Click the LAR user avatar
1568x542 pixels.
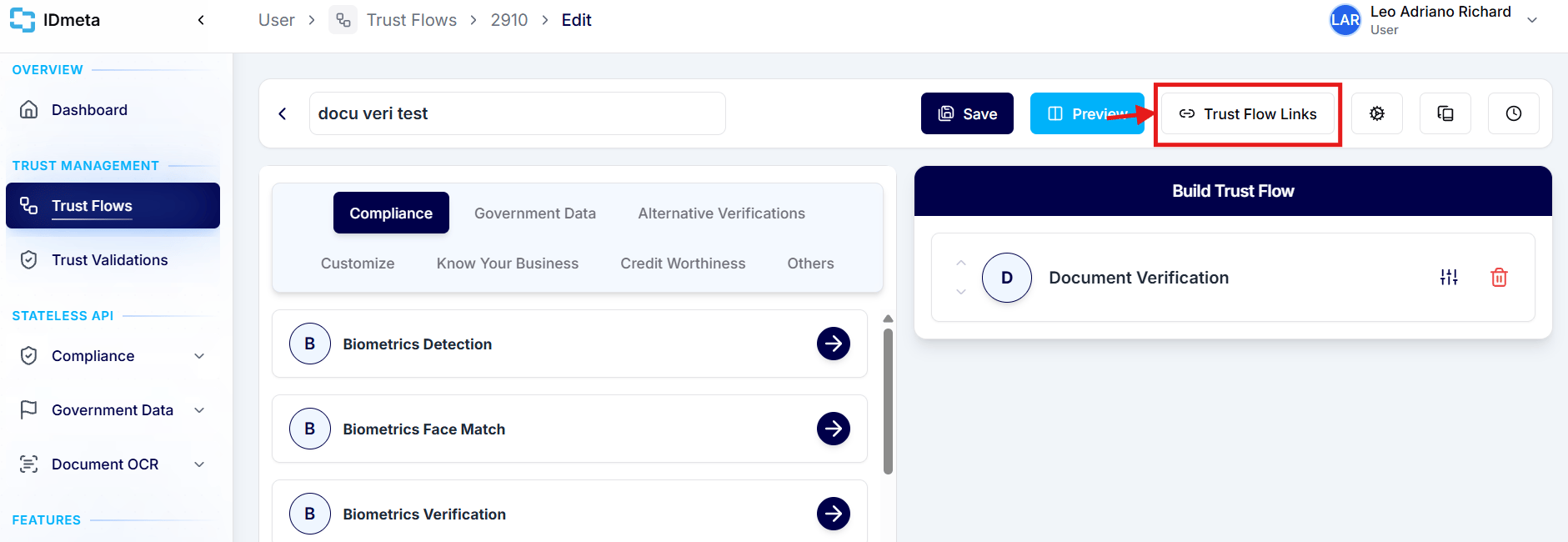pos(1345,20)
